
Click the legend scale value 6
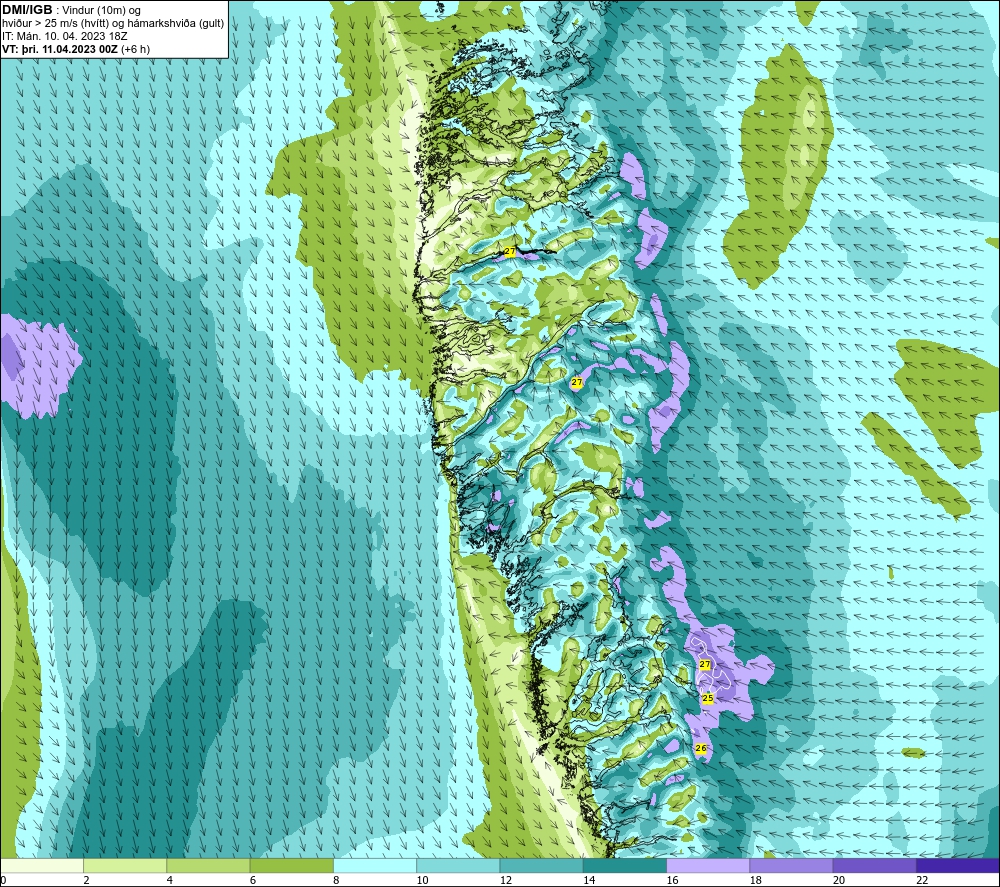253,880
